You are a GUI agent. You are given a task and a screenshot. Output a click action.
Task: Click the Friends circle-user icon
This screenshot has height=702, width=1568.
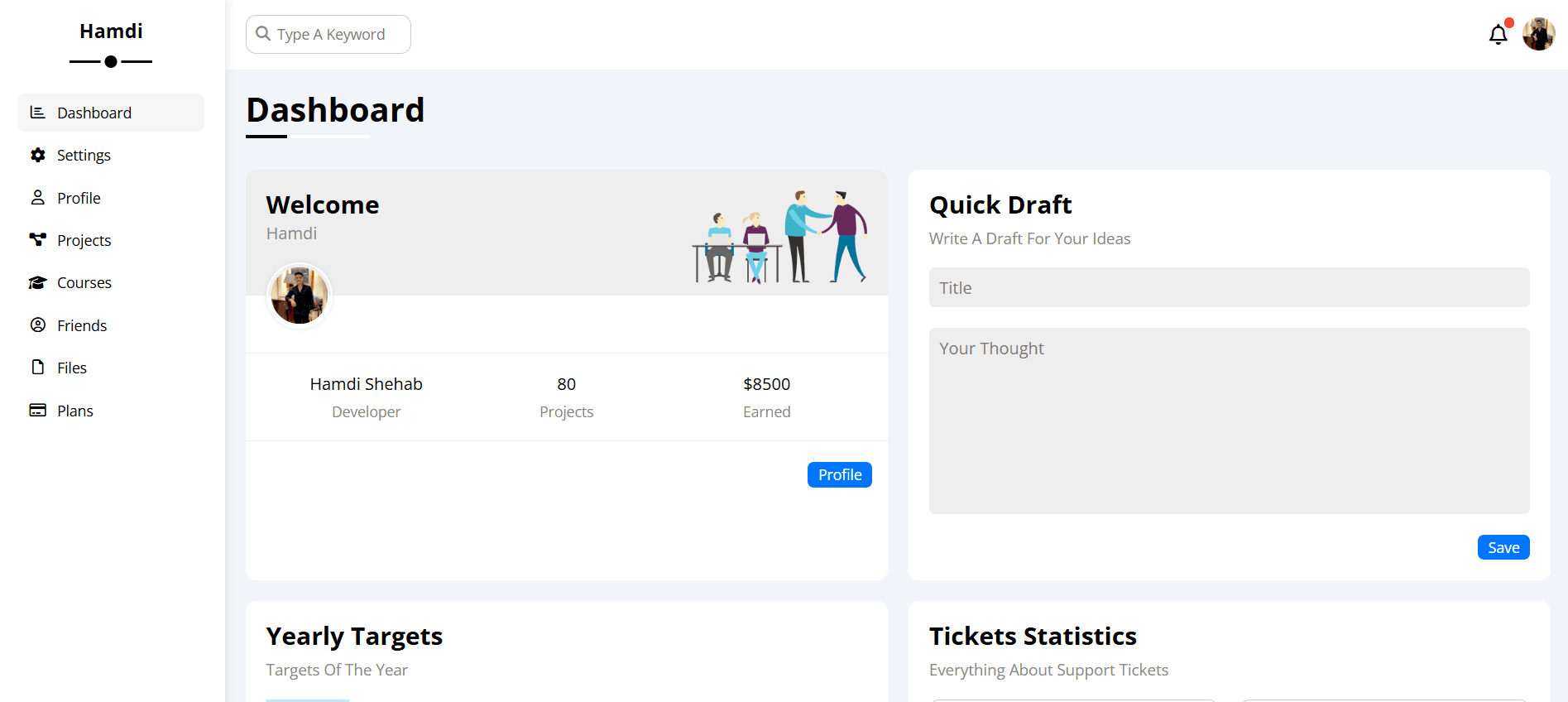38,325
